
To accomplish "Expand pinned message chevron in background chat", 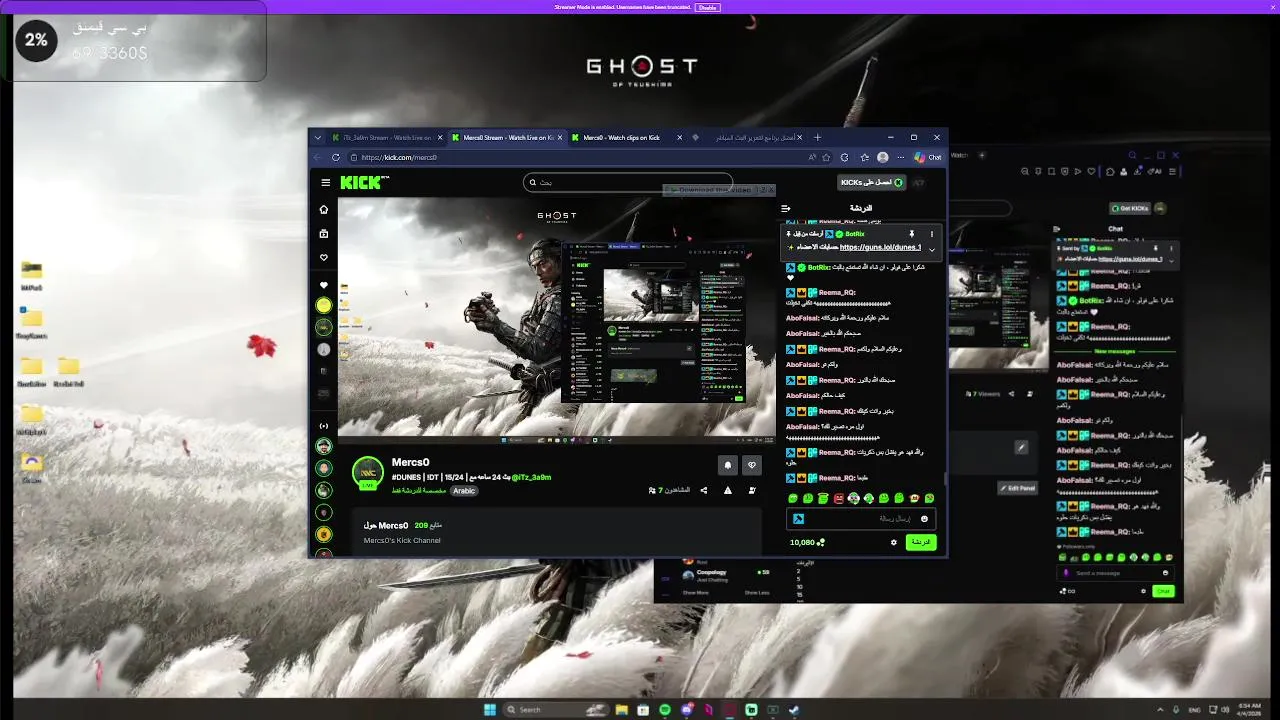I will 1169,261.
